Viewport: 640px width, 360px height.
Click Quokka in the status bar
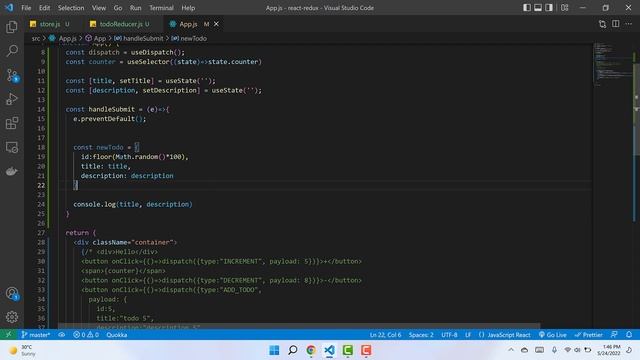coord(117,335)
